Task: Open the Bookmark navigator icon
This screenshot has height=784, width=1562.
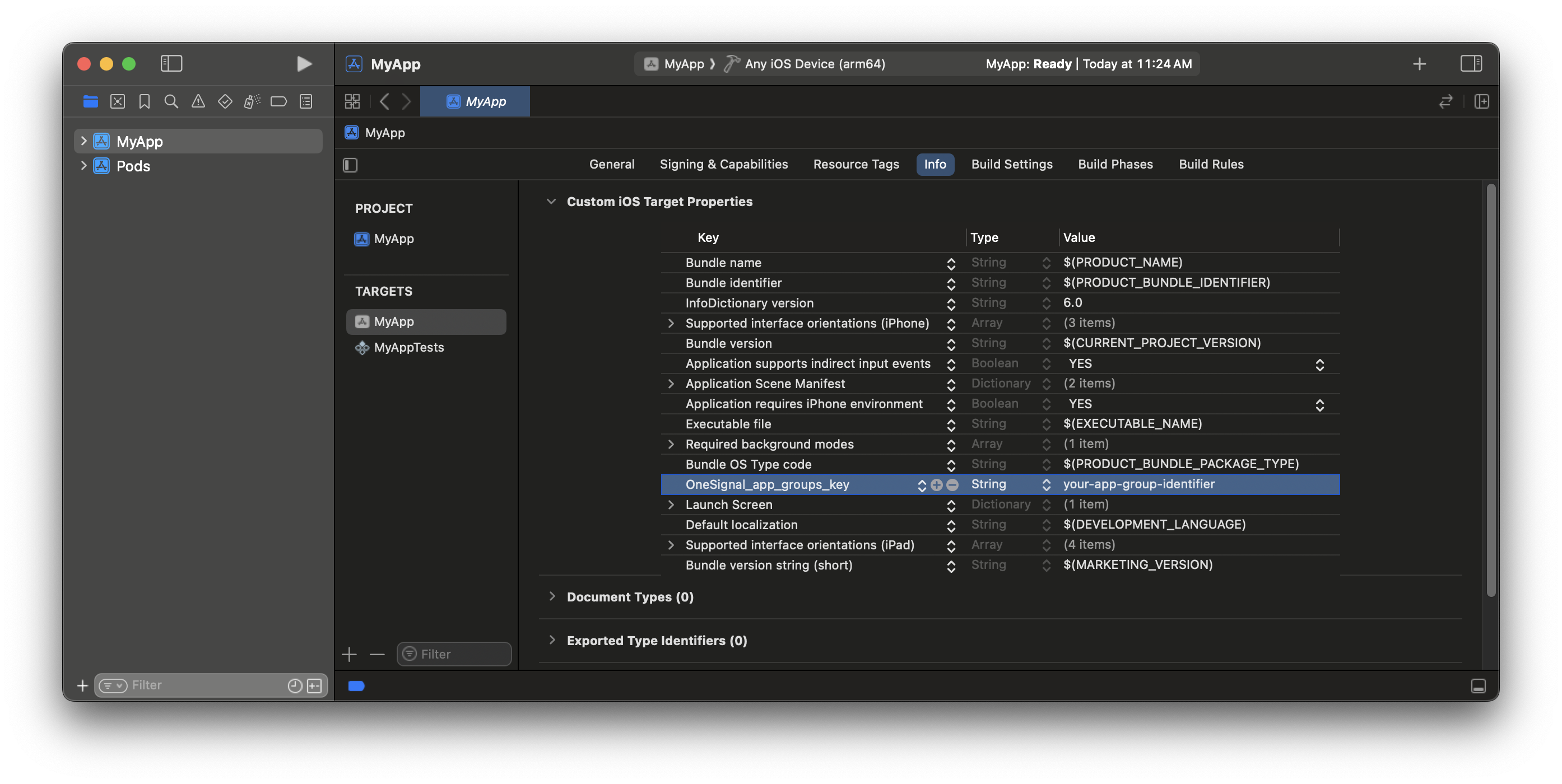Action: 145,101
